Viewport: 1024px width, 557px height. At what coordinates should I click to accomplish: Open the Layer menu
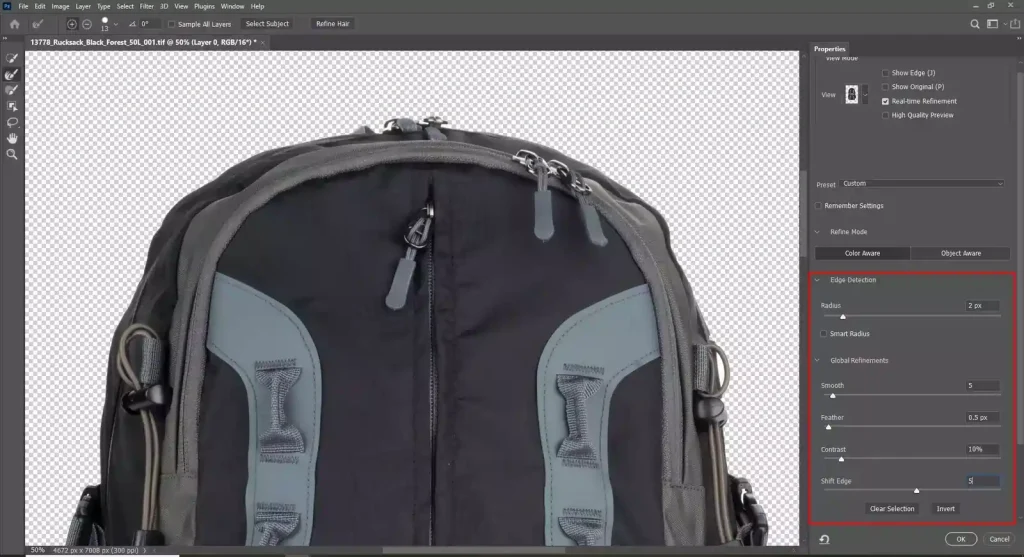click(83, 7)
